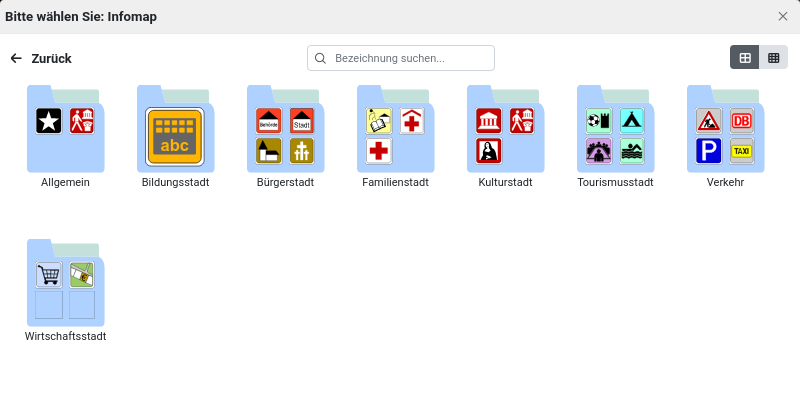This screenshot has width=800, height=401.
Task: Click the red guided-tour icon in Allgemein folder
Action: tap(82, 121)
